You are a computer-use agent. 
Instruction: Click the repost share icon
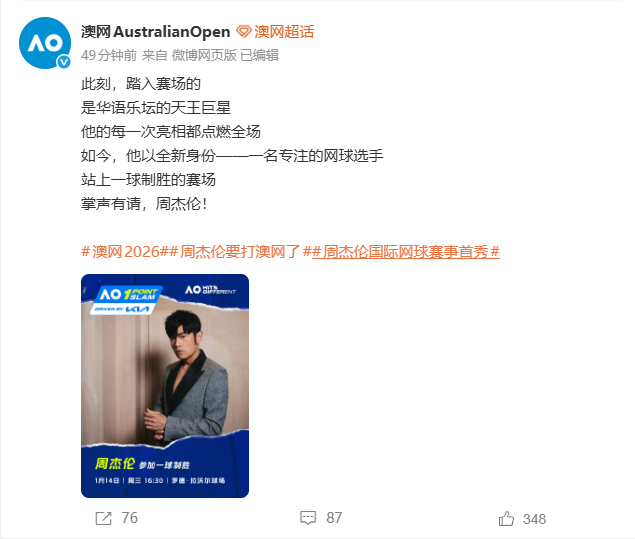103,518
